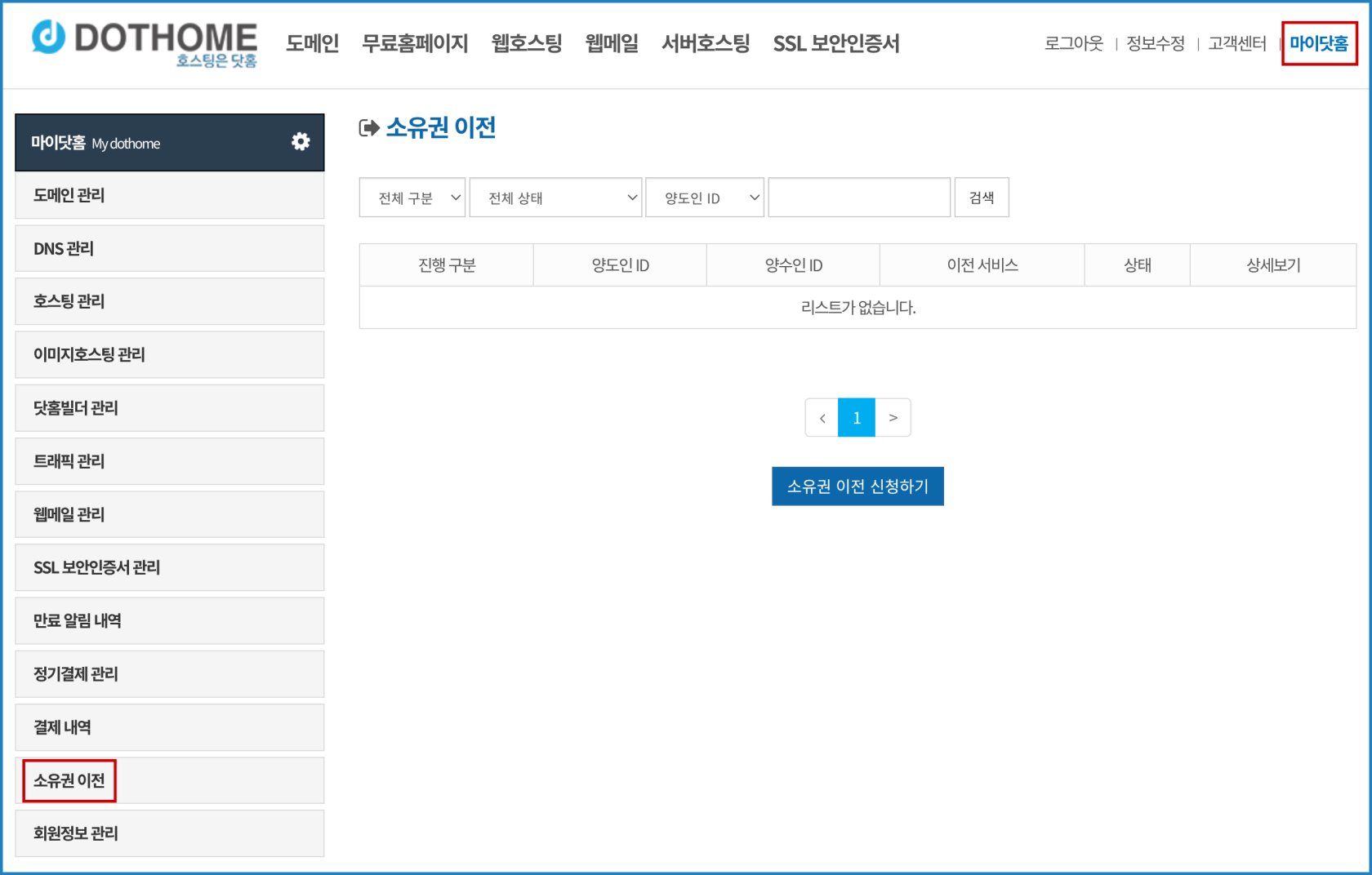Open 고객센터 customer support
The image size is (1372, 875).
point(1236,44)
